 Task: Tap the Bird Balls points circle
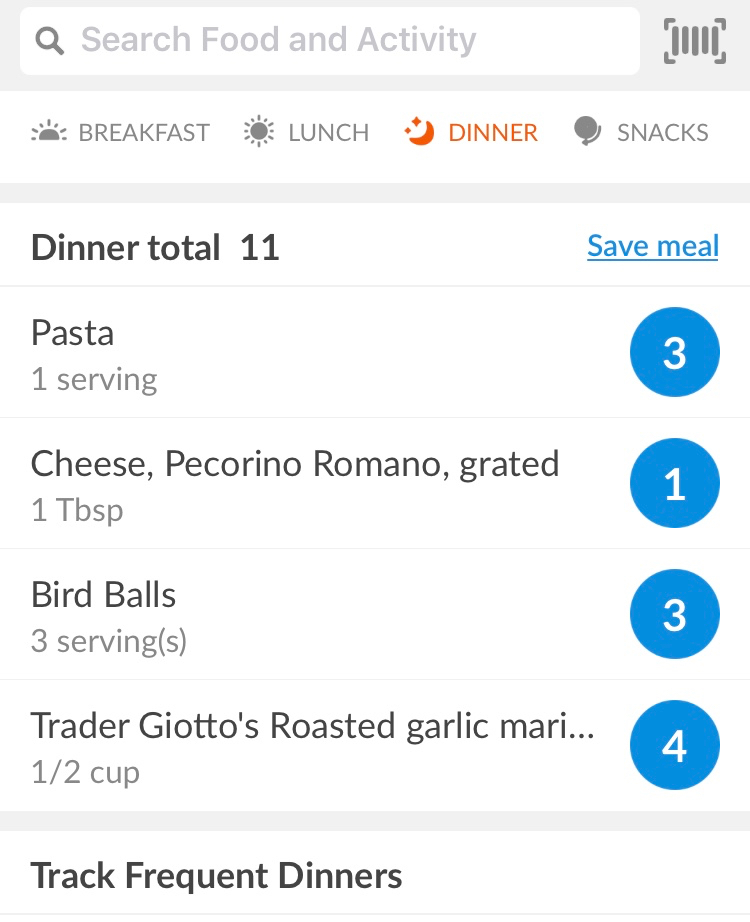(675, 614)
